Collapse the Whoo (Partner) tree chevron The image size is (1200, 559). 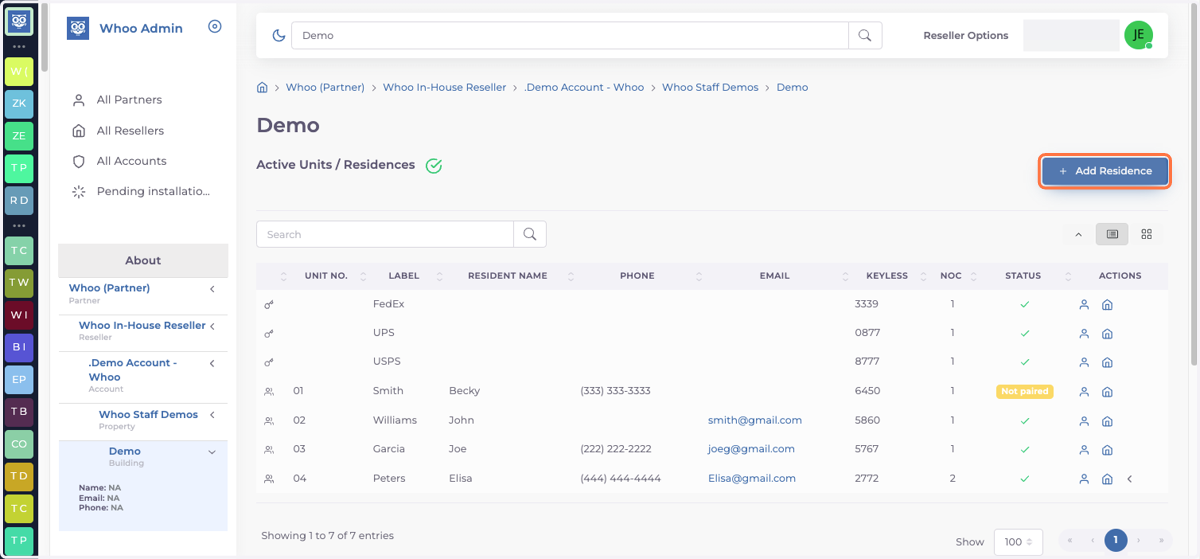pyautogui.click(x=212, y=289)
